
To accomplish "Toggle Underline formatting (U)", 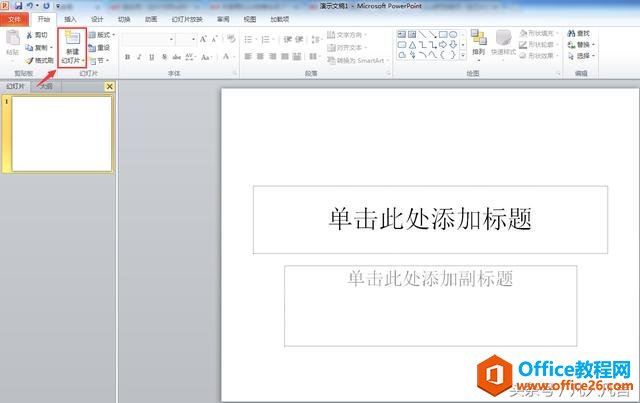I will 153,57.
